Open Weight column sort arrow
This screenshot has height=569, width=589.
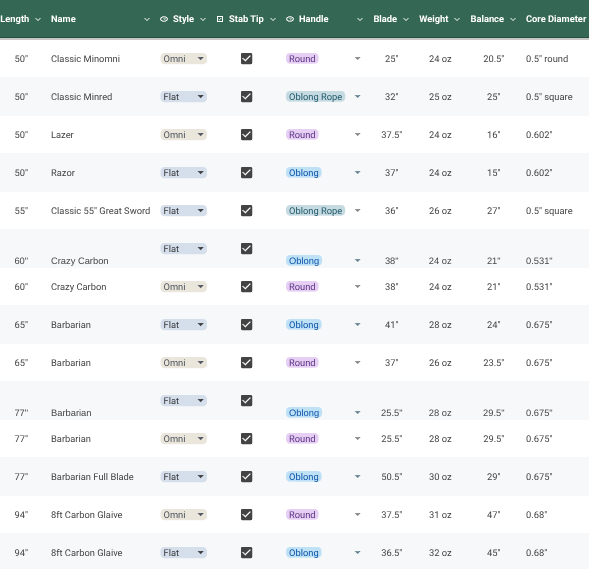pyautogui.click(x=457, y=20)
